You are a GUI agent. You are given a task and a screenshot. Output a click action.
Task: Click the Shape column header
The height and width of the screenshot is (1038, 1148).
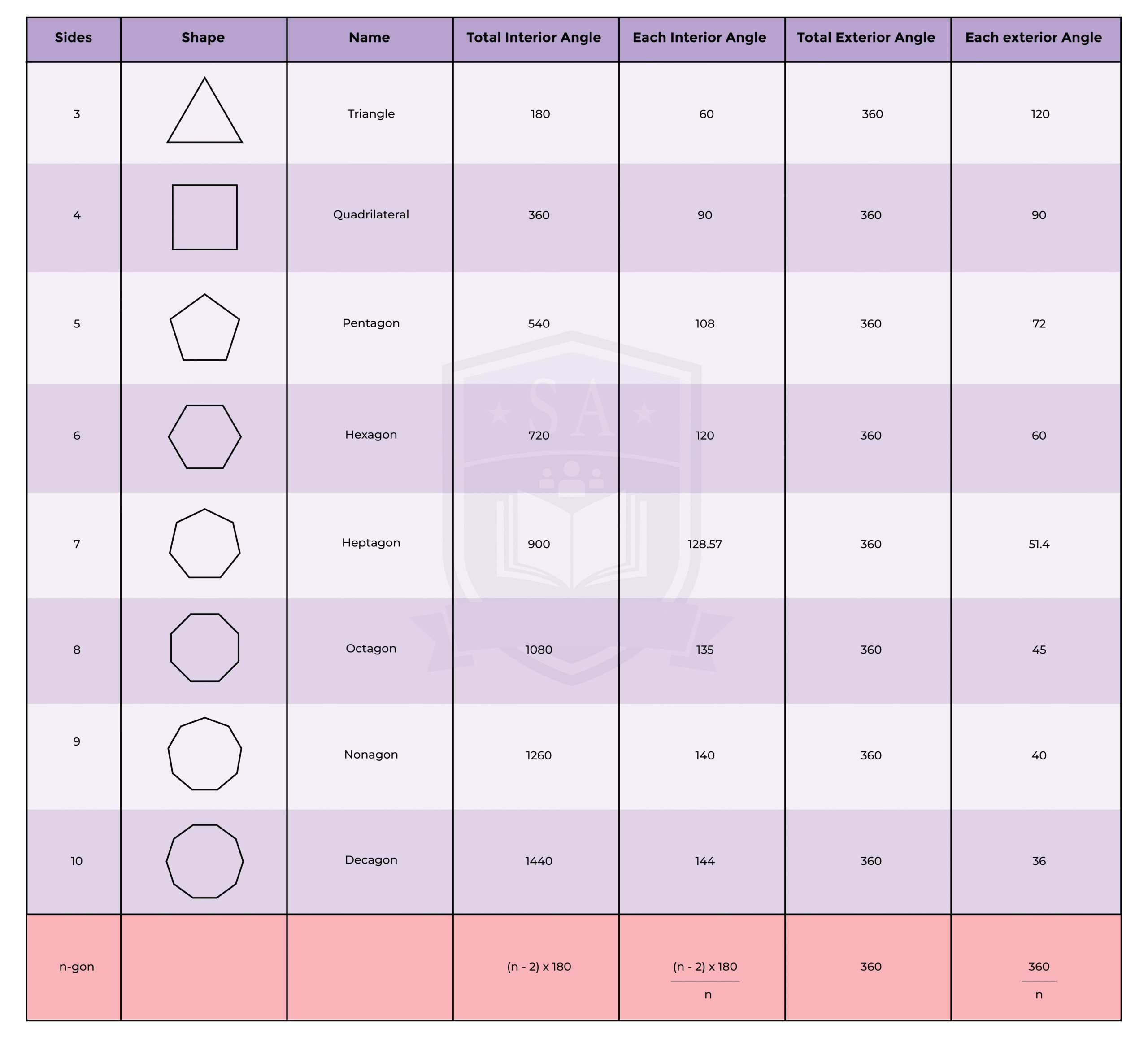(x=203, y=38)
